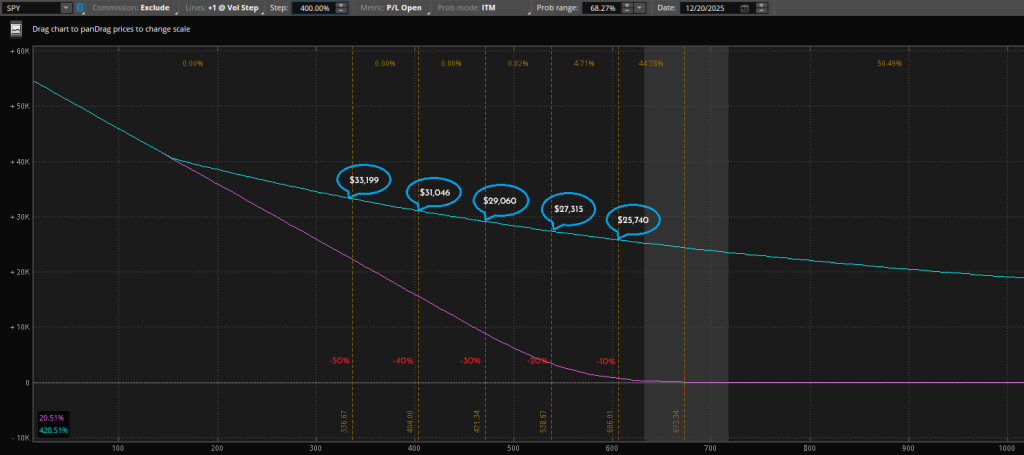The image size is (1024, 455).
Task: Click the 336.67 price slice label
Action: click(345, 421)
